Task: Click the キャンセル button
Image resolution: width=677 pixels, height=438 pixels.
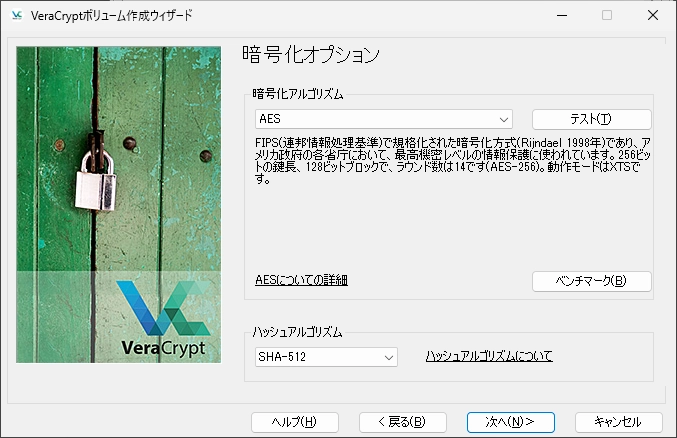Action: [618, 422]
